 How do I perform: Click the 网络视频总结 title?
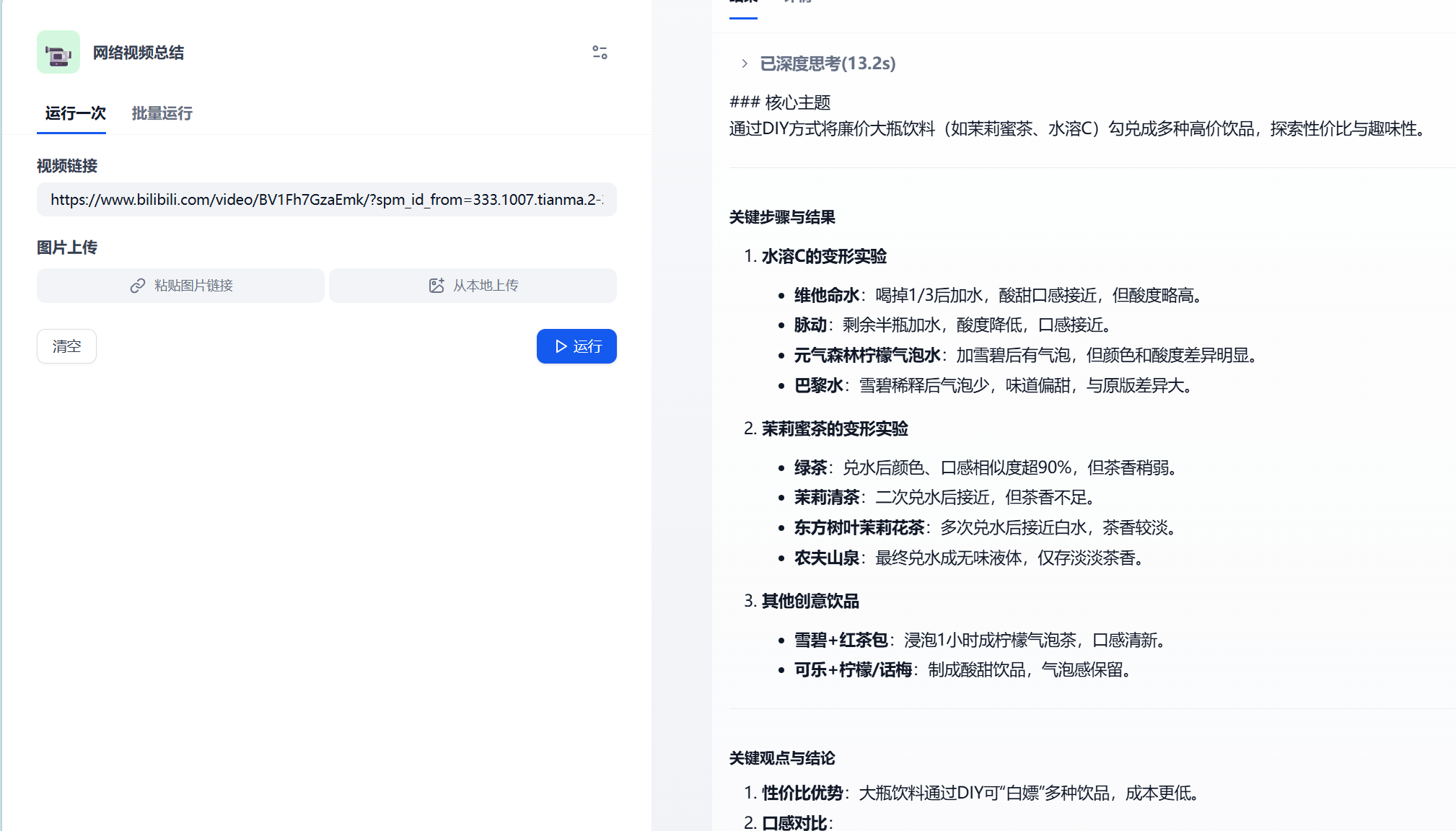point(138,53)
